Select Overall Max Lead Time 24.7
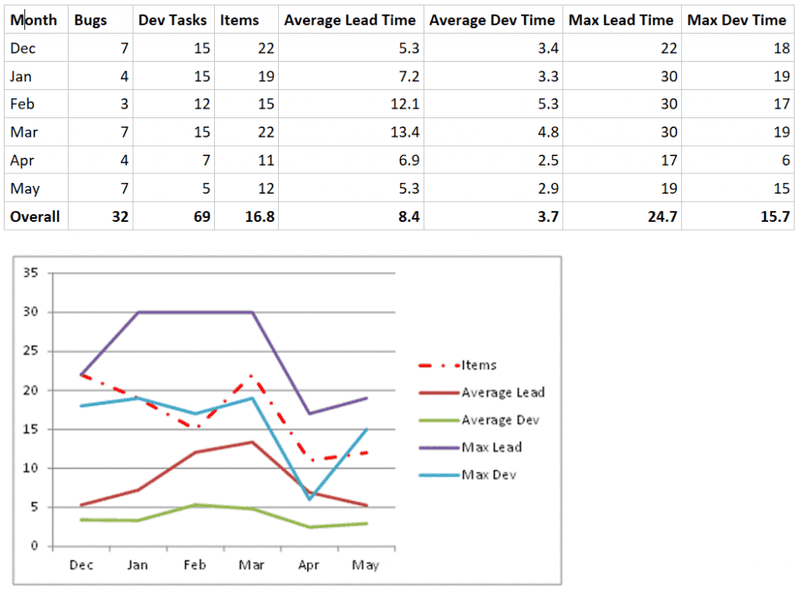 [x=622, y=216]
